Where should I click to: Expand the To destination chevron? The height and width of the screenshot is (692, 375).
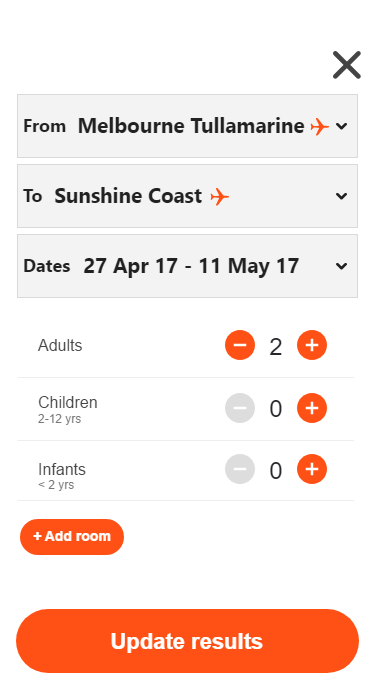[341, 196]
